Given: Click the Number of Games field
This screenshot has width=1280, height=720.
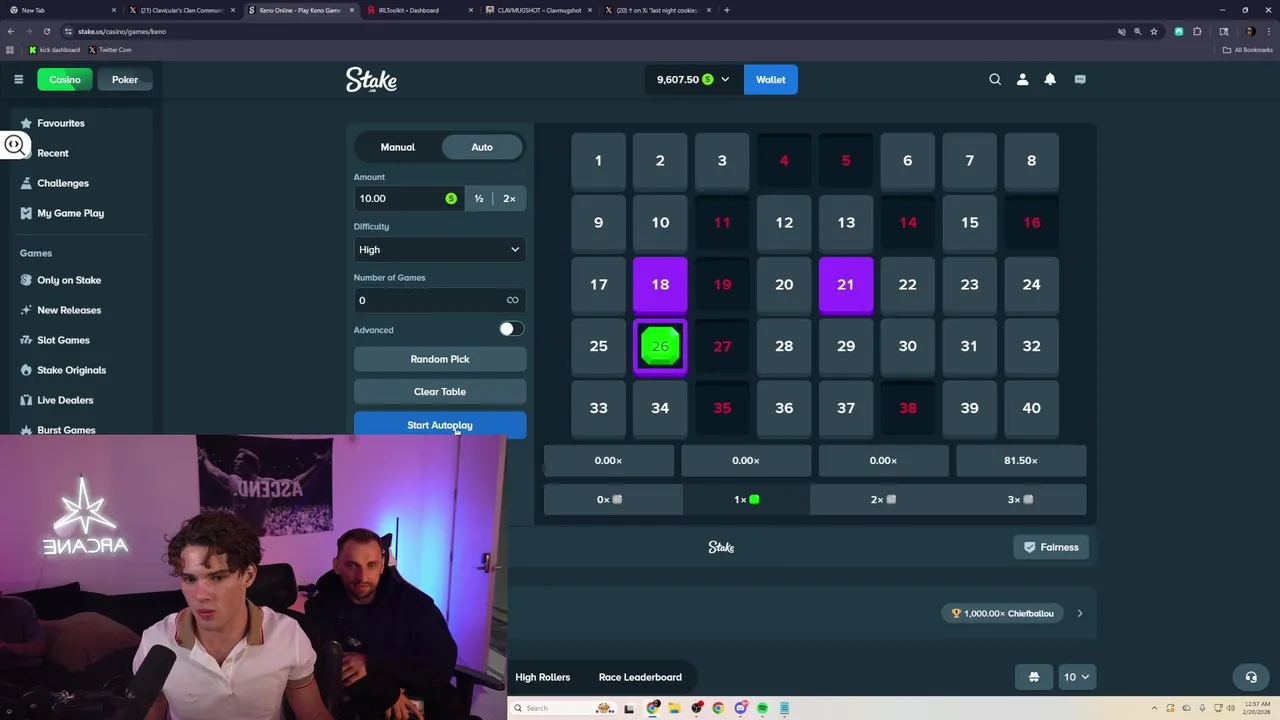Looking at the screenshot, I should 440,300.
